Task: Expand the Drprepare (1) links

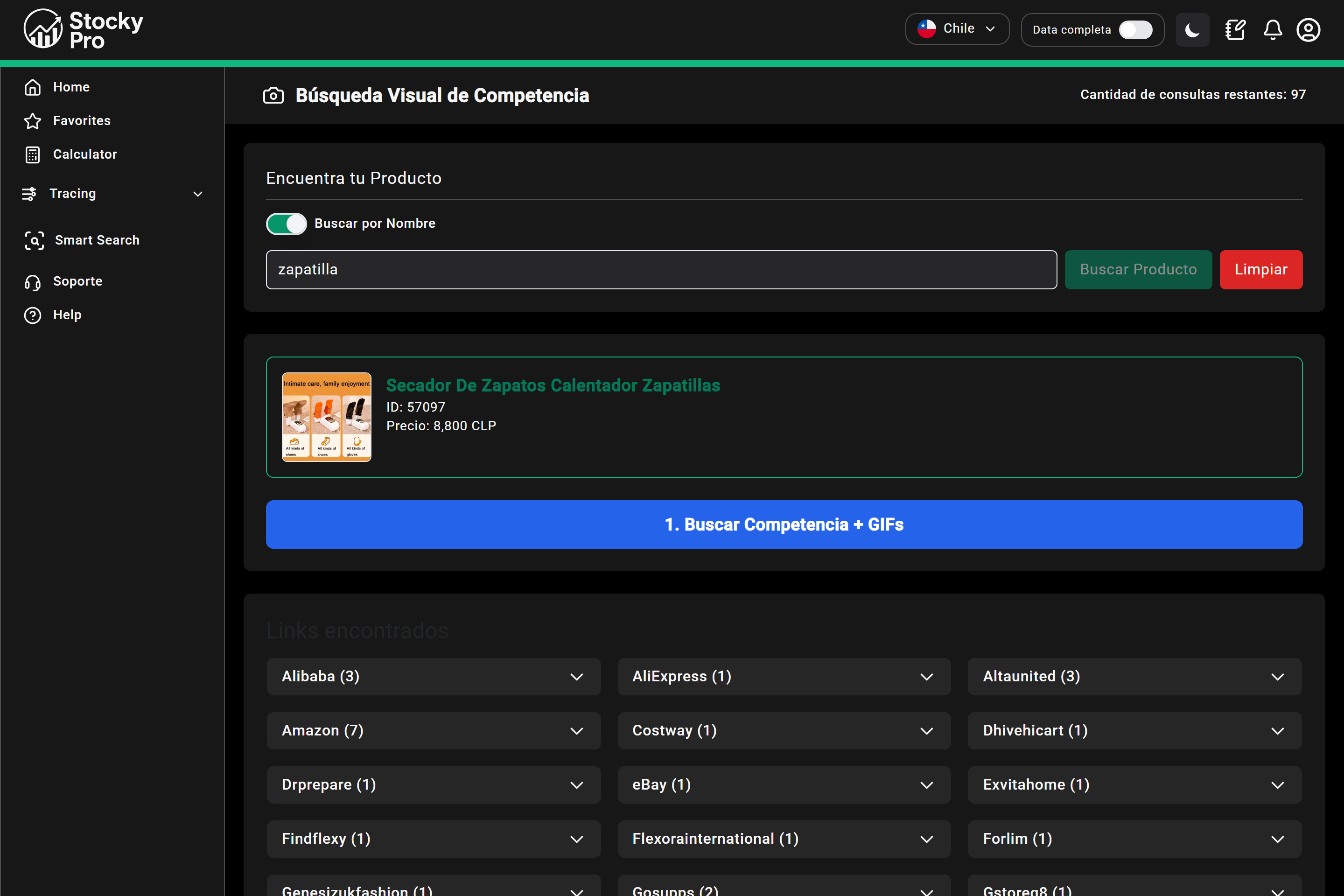Action: pos(434,785)
